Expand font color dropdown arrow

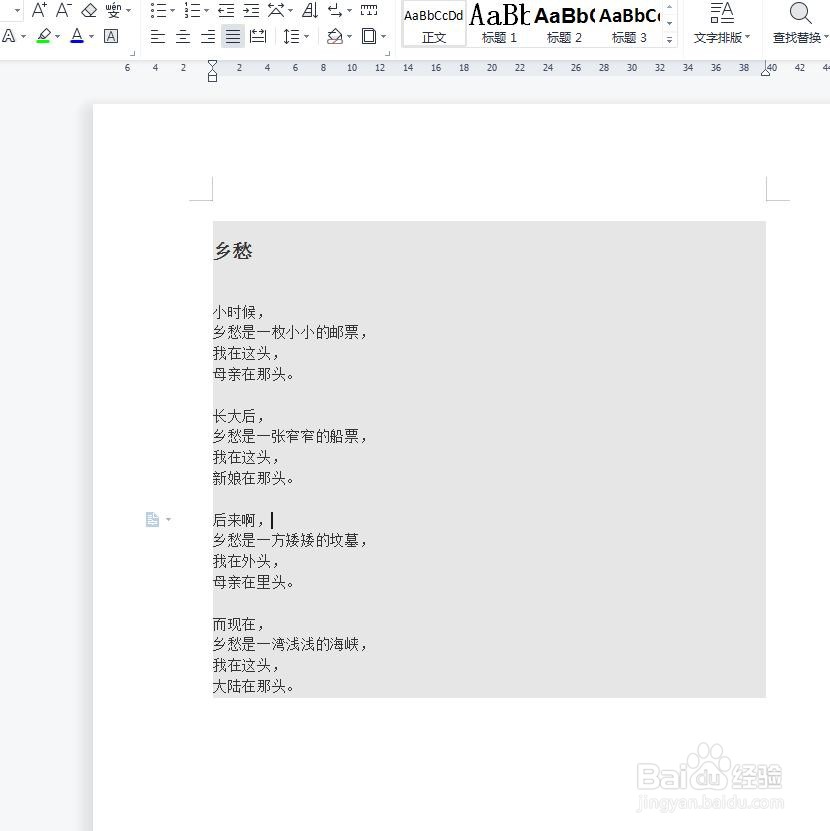pos(91,37)
